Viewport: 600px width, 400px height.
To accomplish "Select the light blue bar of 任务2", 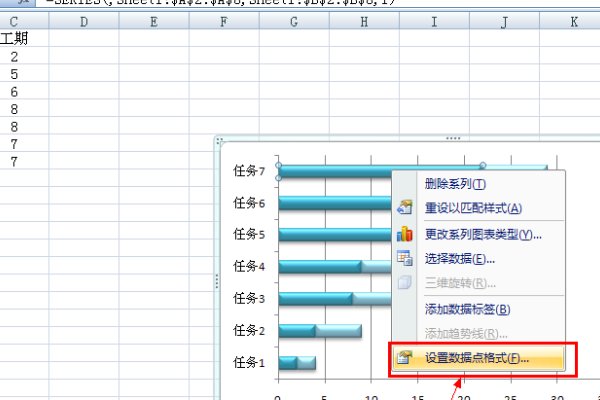I will [x=338, y=331].
